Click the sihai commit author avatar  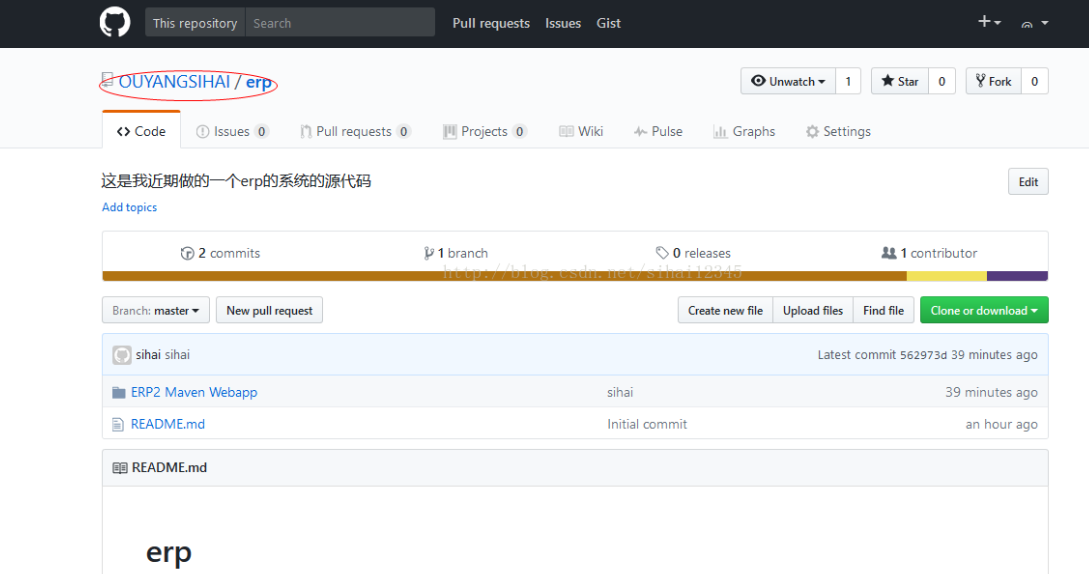tap(122, 355)
